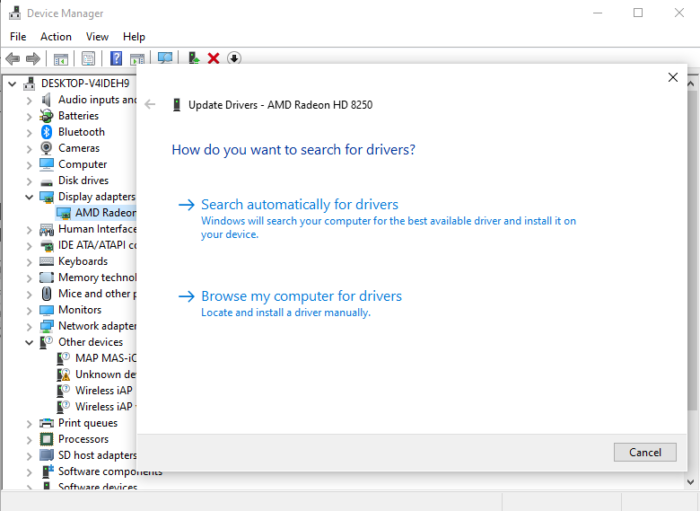The width and height of the screenshot is (700, 511).
Task: Click the Back arrow toolbar icon
Action: 12,58
